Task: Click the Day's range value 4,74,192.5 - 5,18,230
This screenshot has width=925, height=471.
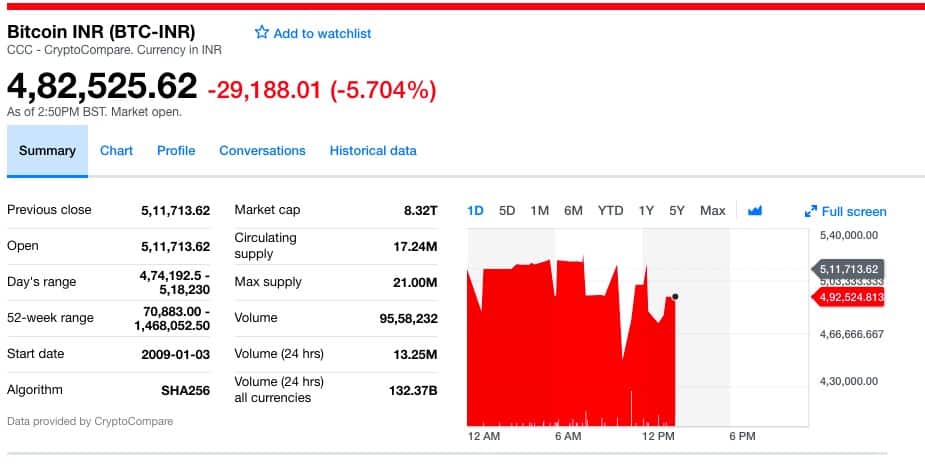Action: (175, 282)
